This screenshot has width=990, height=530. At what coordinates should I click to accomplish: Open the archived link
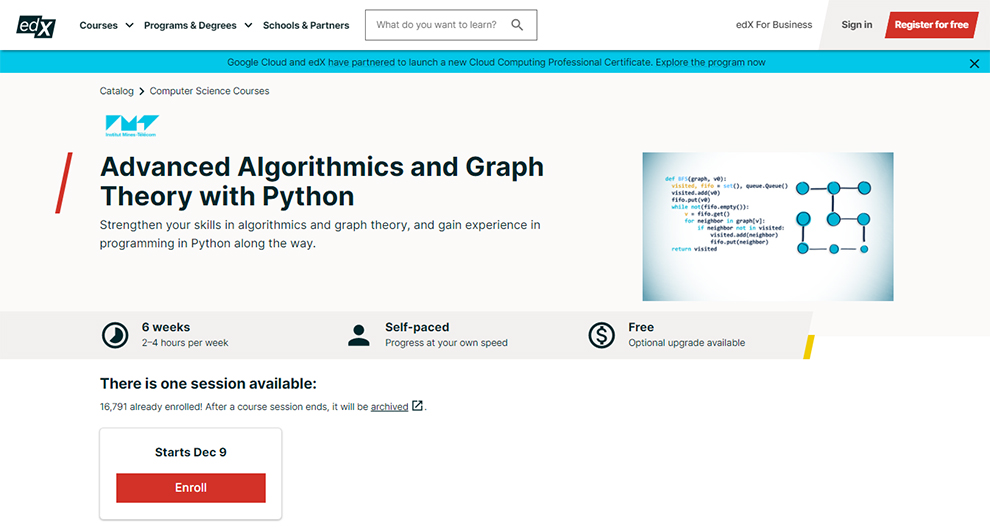click(389, 407)
